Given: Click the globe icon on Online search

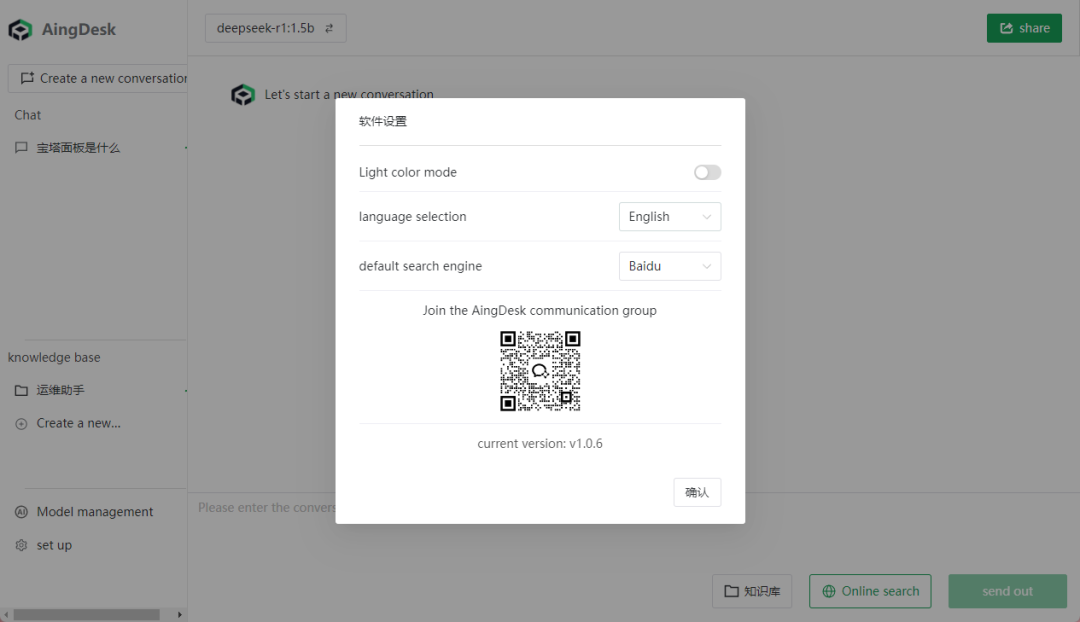Looking at the screenshot, I should 827,591.
